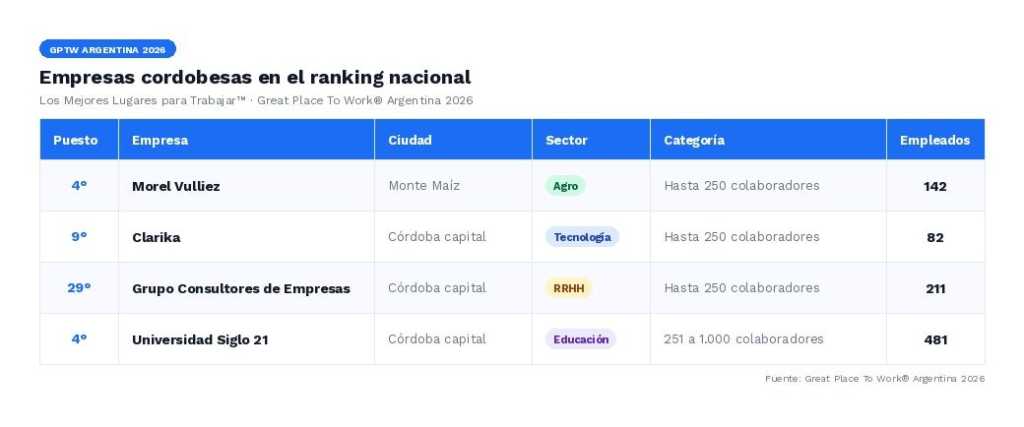Image resolution: width=1024 pixels, height=427 pixels.
Task: Select the Clarika company name
Action: point(156,237)
